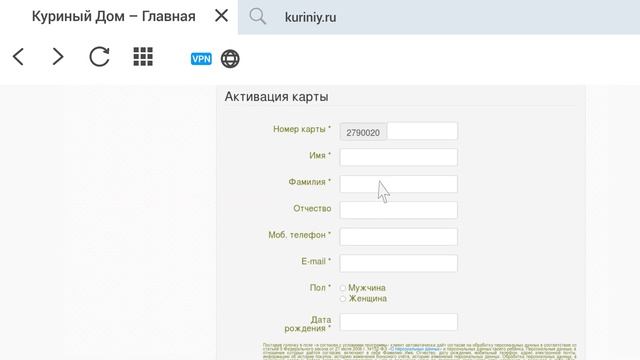Focus the Фамилия input field
This screenshot has width=640, height=360.
(x=398, y=184)
